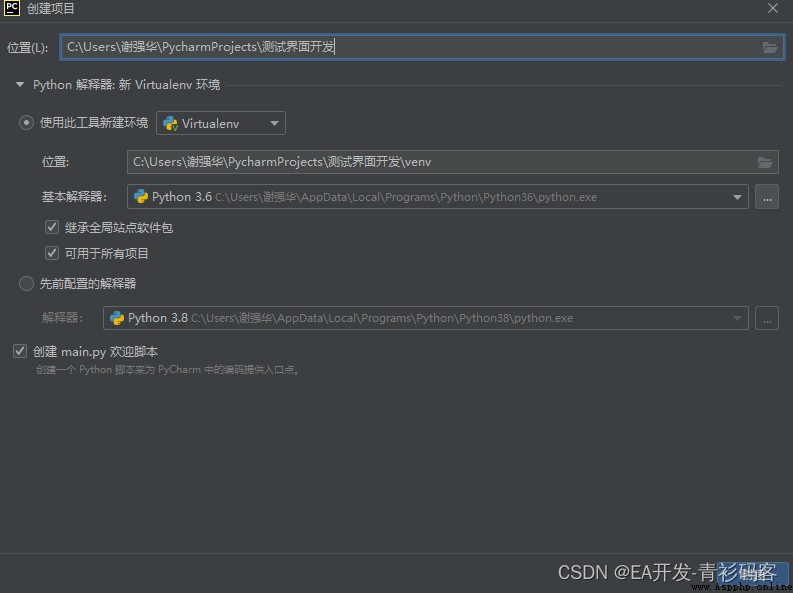Screen dimensions: 793x593
Task: Toggle the available to all projects checkbox
Action: click(x=52, y=253)
